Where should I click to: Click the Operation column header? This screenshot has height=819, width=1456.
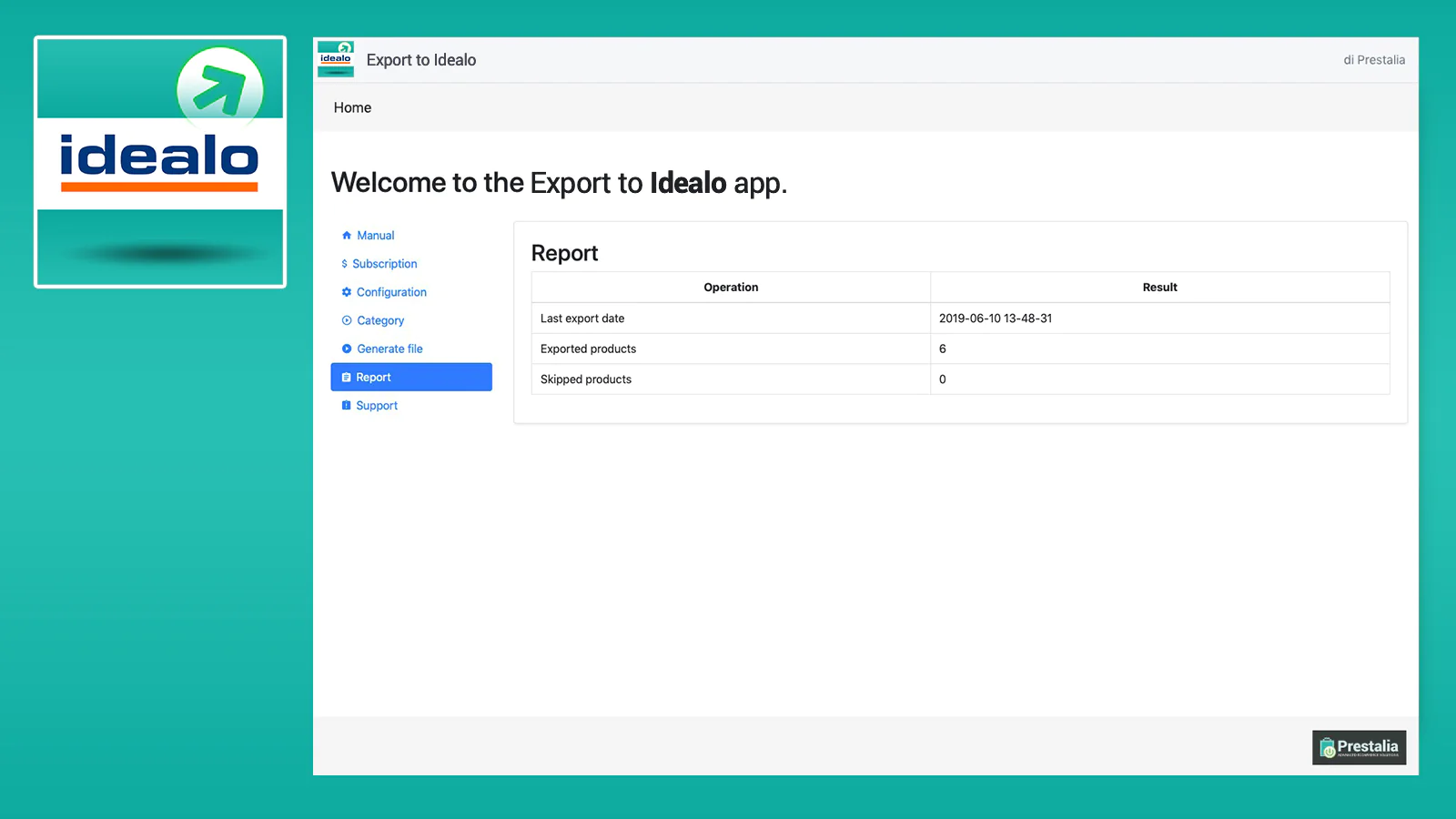tap(731, 288)
